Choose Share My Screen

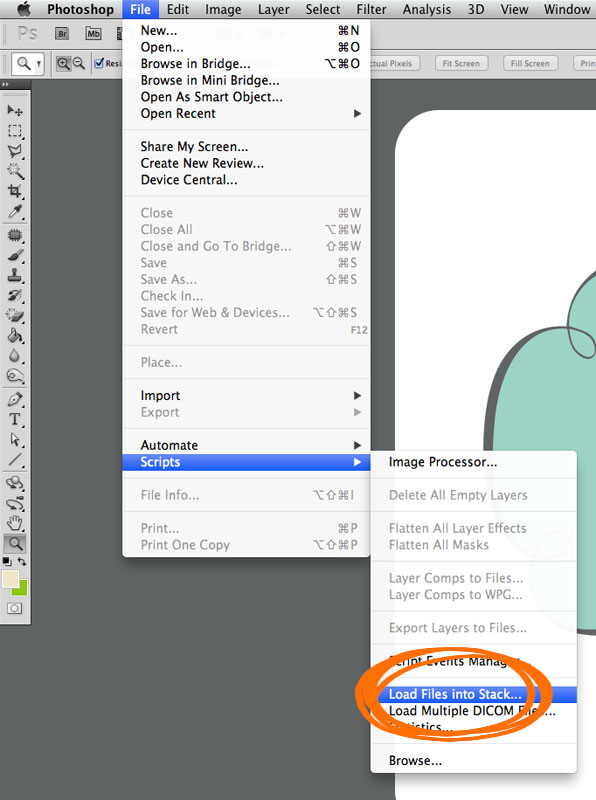tap(246, 146)
